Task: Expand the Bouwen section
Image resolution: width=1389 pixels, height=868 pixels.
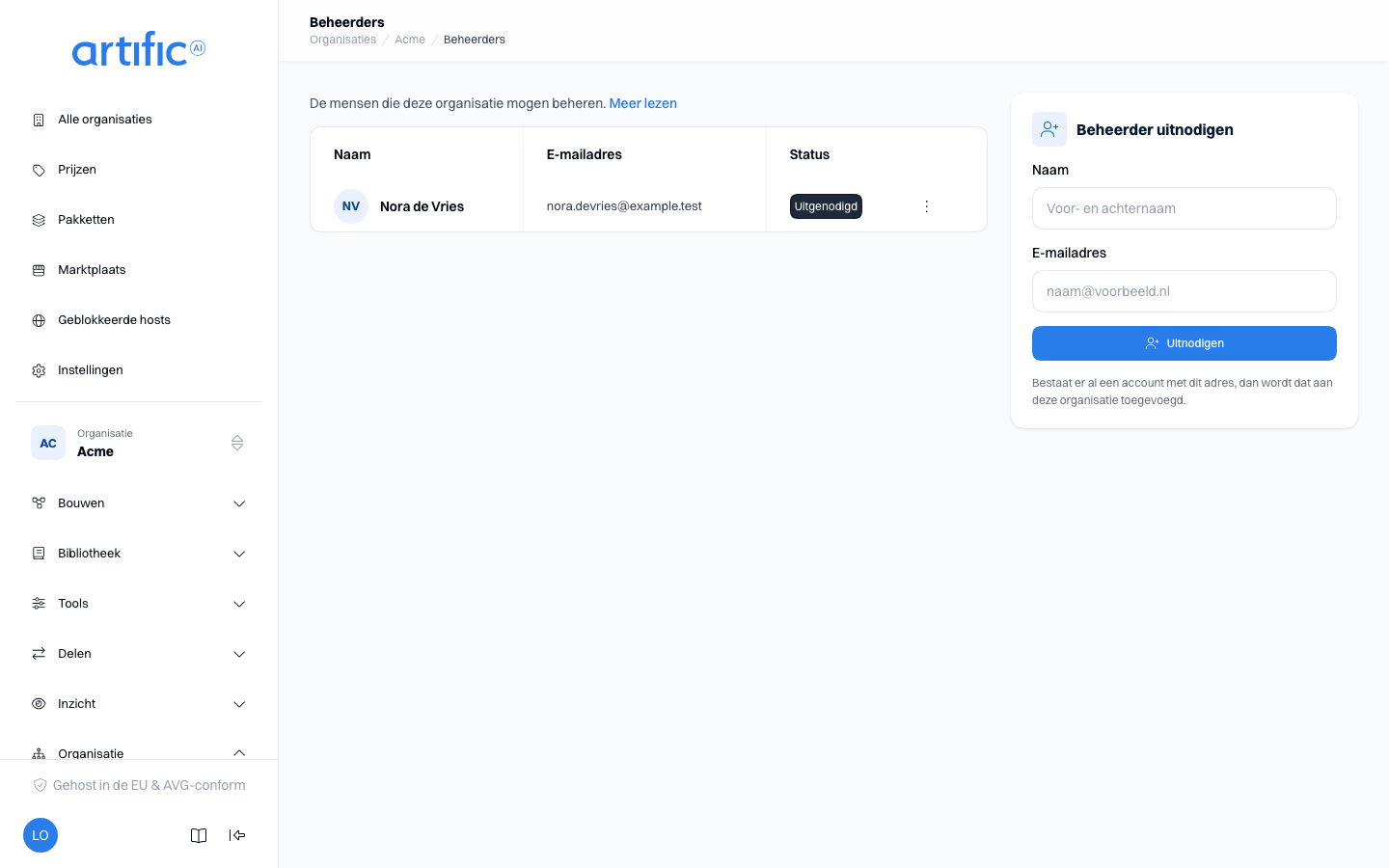Action: pos(139,503)
